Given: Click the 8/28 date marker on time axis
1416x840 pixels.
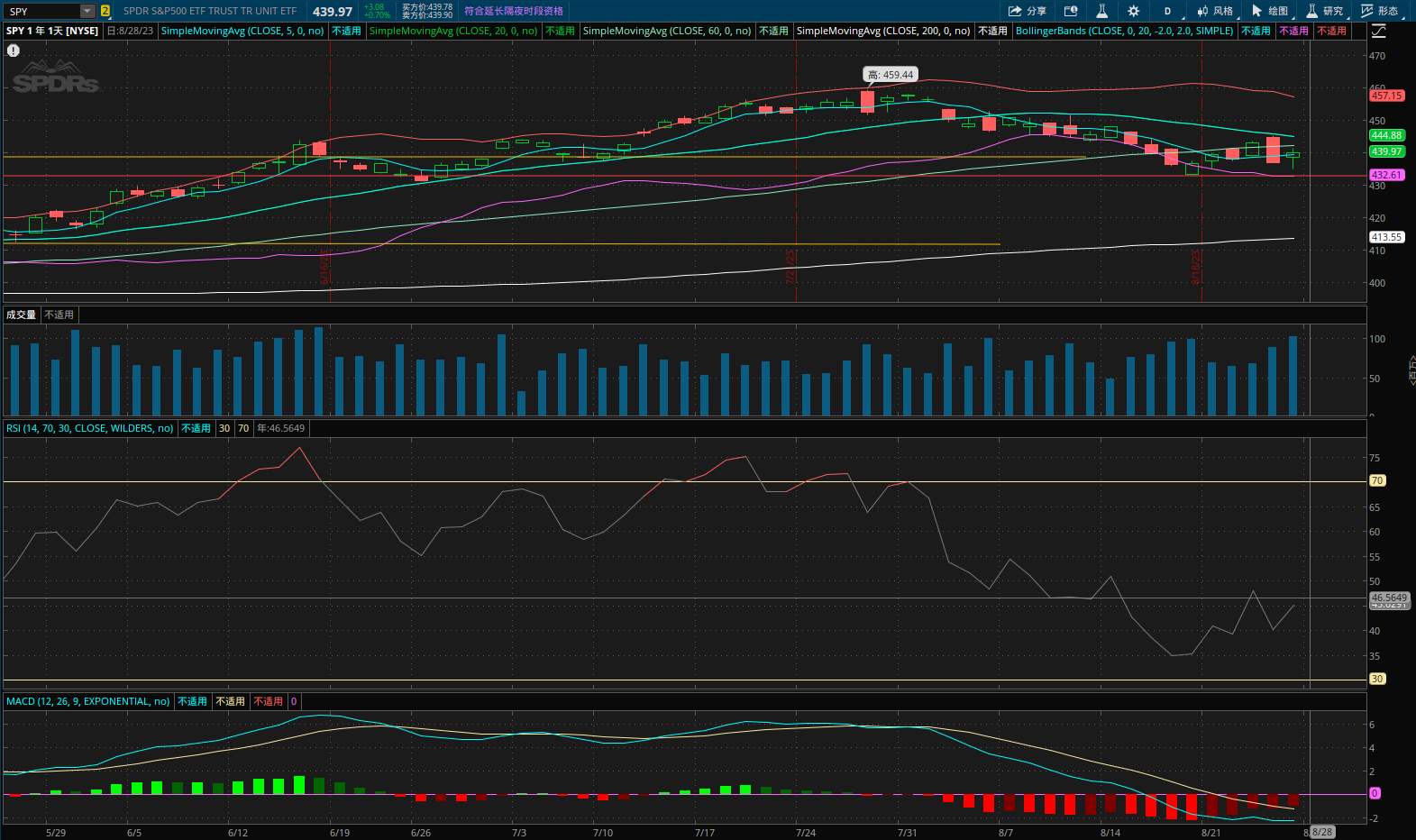Looking at the screenshot, I should pos(1322,832).
